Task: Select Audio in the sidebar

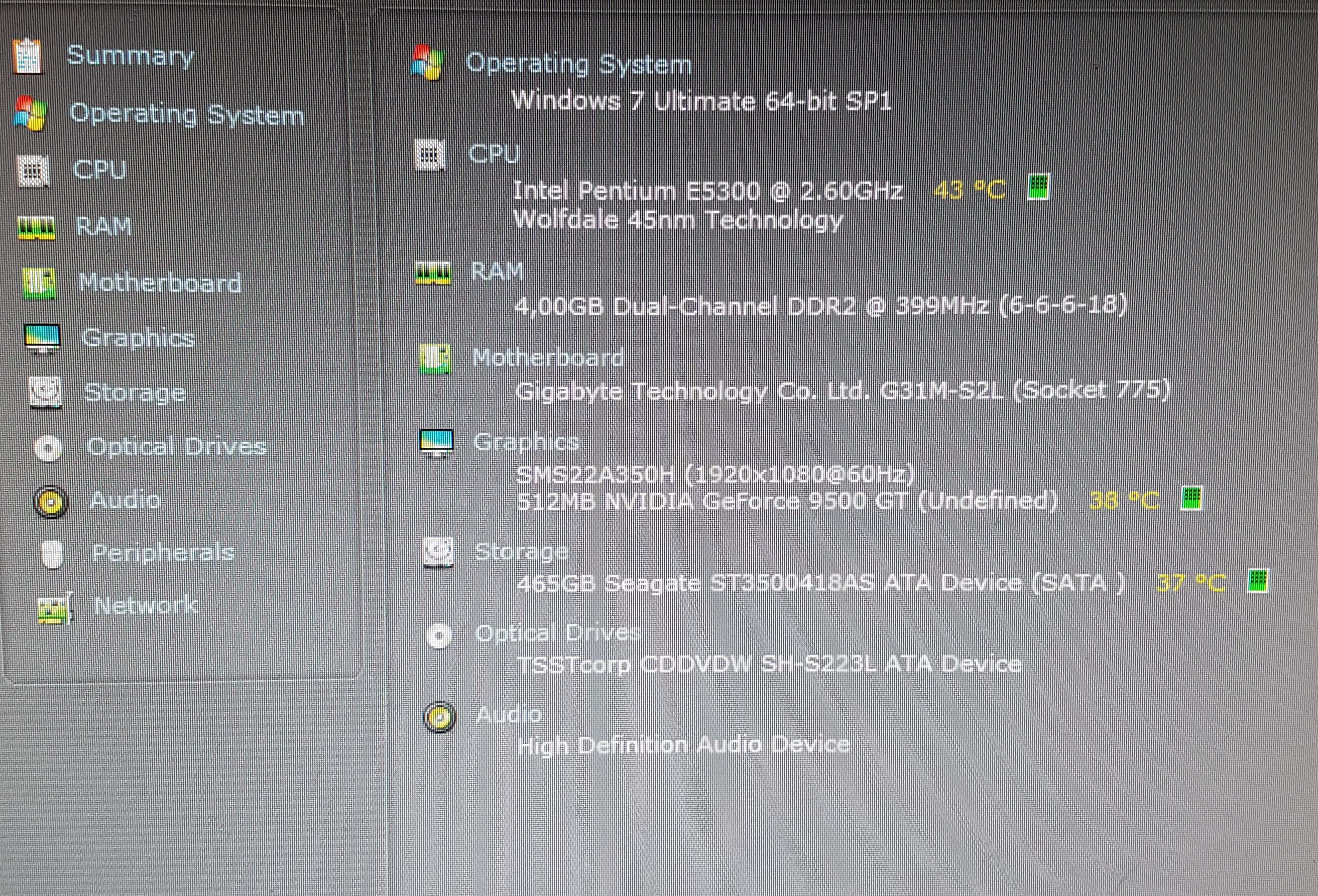Action: [x=126, y=500]
